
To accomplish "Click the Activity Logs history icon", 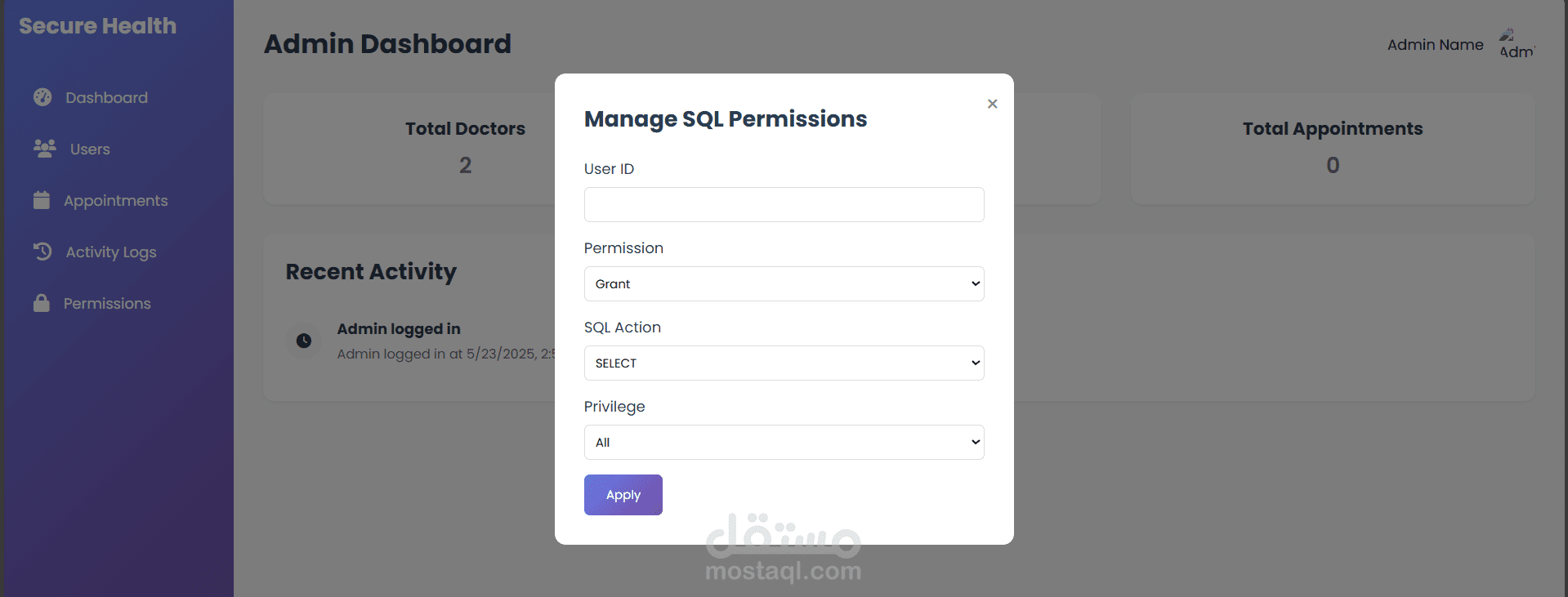I will point(42,252).
